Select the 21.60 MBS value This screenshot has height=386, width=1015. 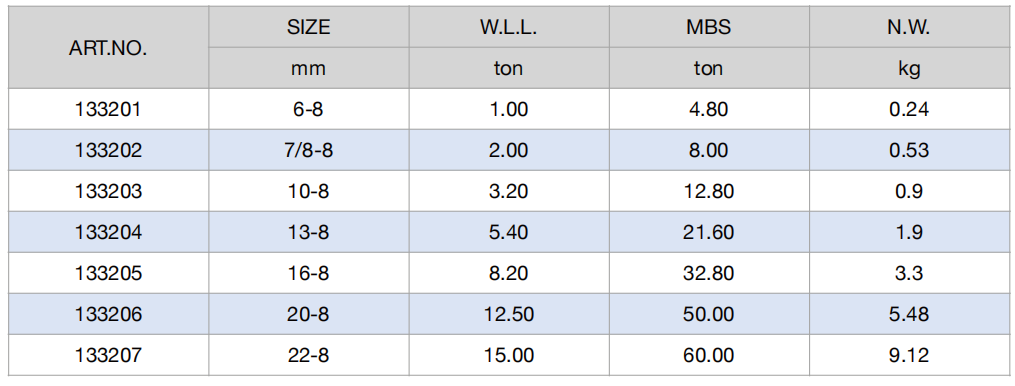709,233
